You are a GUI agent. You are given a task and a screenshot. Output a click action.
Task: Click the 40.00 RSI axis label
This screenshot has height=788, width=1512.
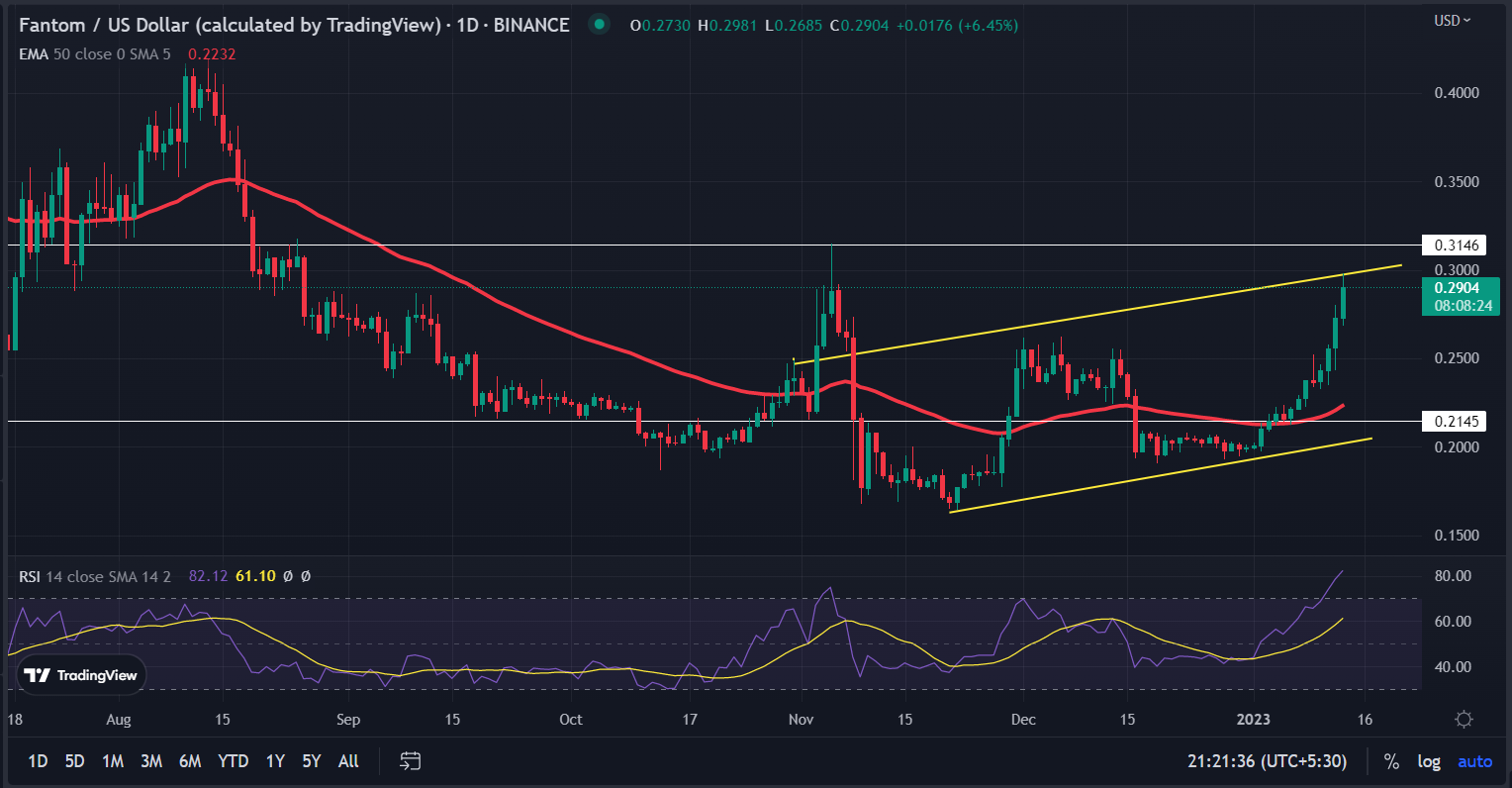pyautogui.click(x=1453, y=667)
